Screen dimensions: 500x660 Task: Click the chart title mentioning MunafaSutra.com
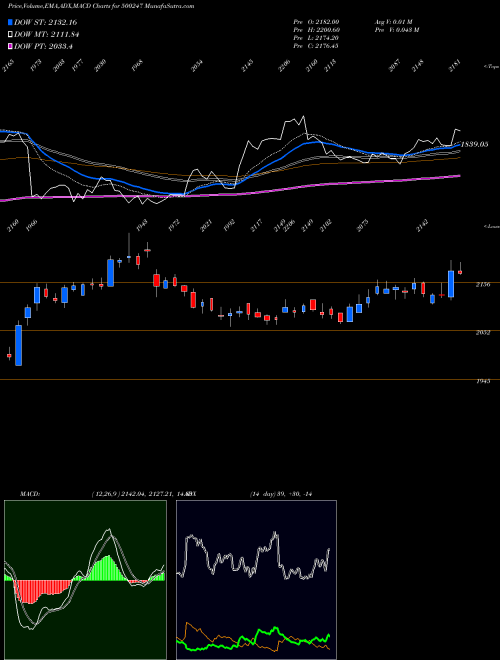coord(101,7)
